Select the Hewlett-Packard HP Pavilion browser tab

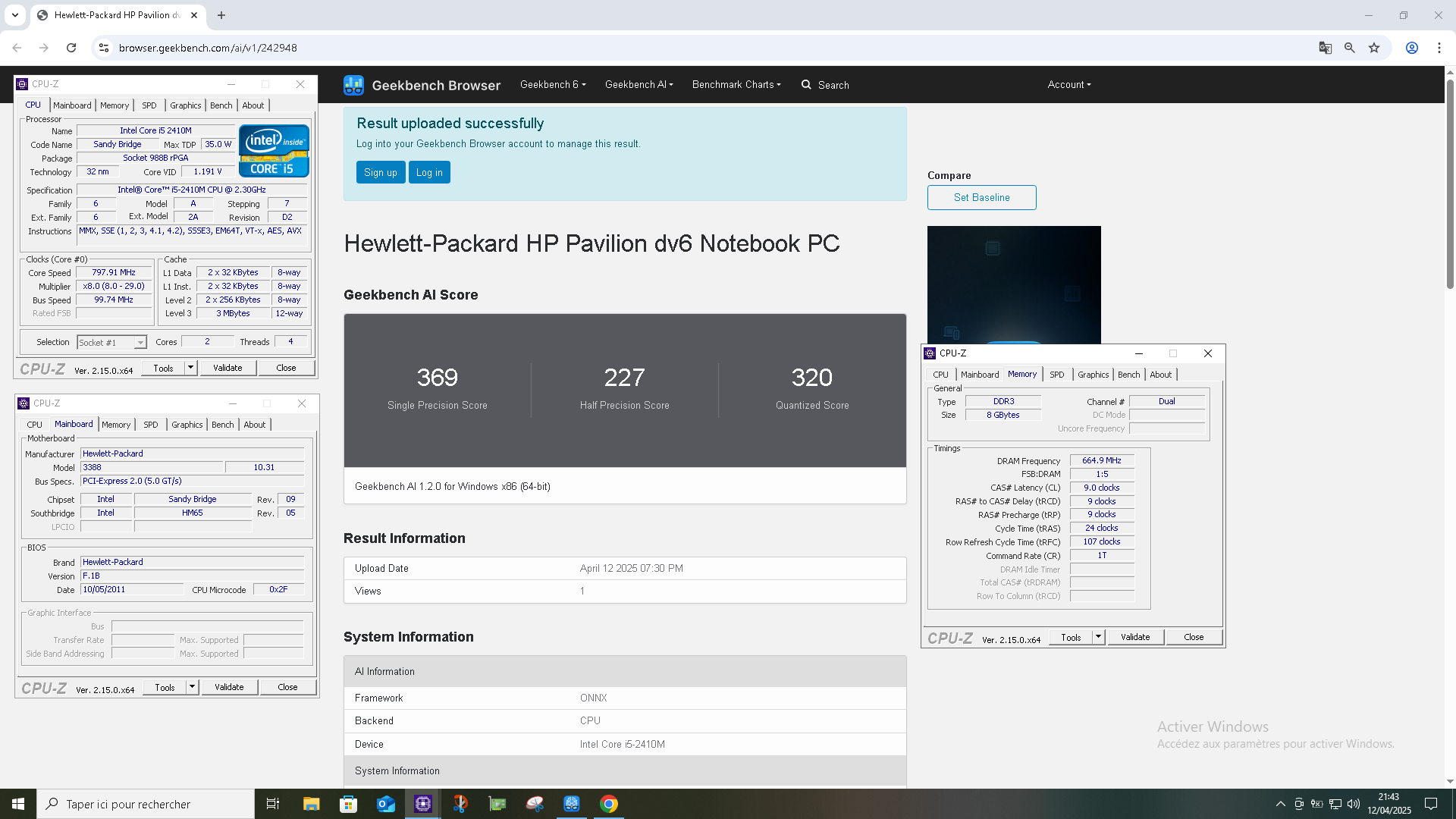(118, 15)
